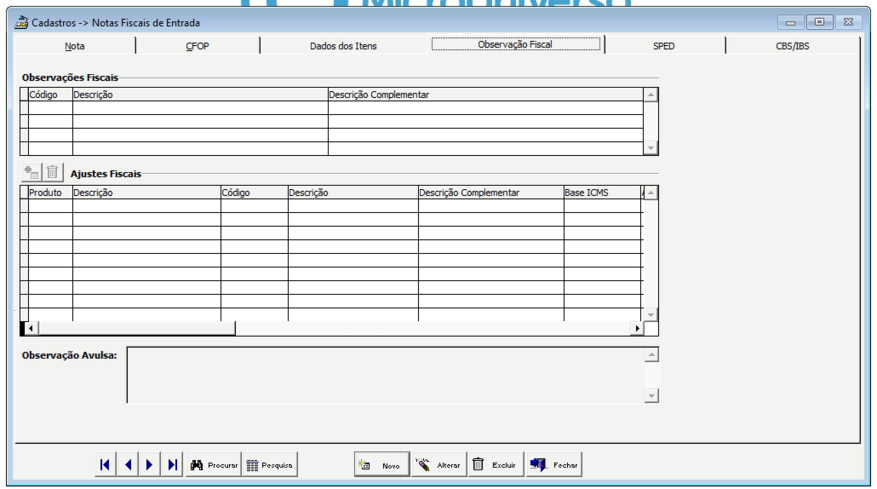Click the Código header in Observações Fiscais
This screenshot has height=489, width=877.
coord(50,95)
